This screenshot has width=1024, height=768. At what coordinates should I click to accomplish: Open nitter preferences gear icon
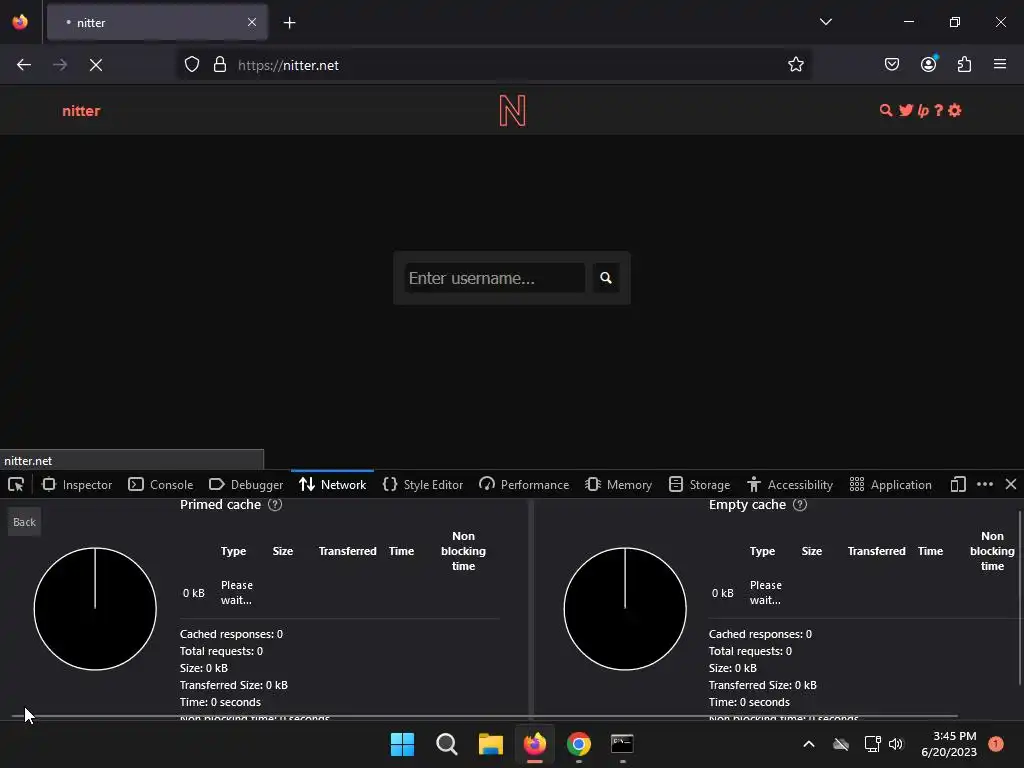point(955,110)
